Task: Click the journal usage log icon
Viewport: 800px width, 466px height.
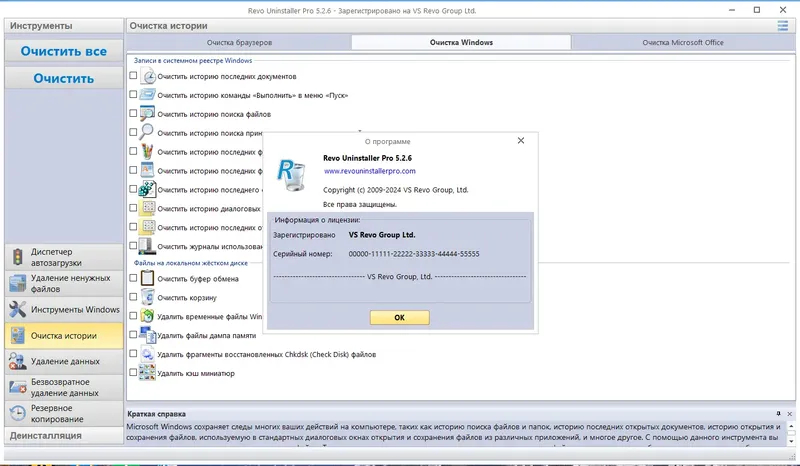Action: pyautogui.click(x=147, y=246)
